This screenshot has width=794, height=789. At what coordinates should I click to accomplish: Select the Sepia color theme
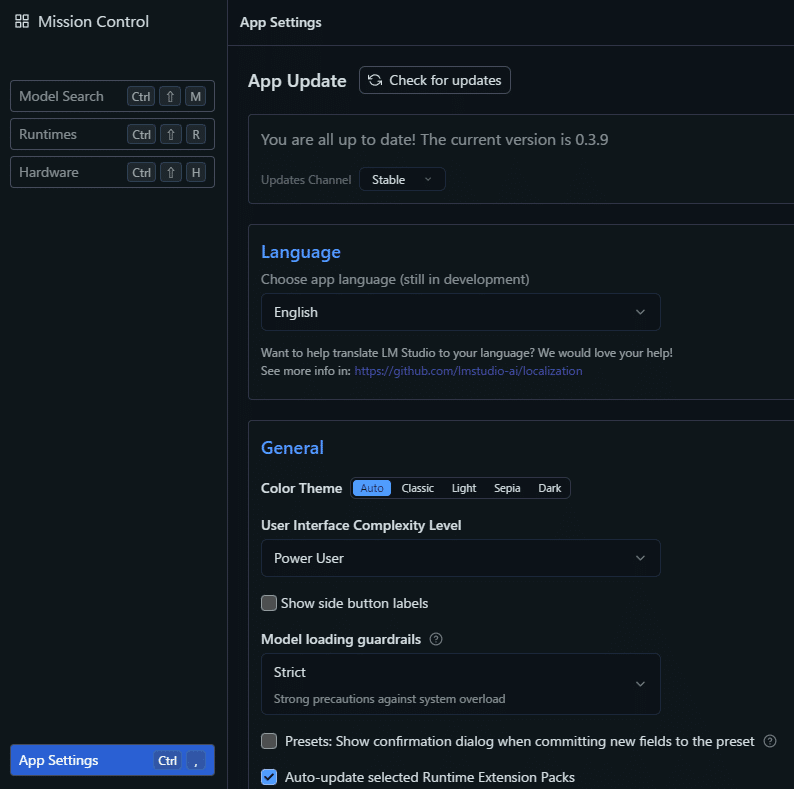pyautogui.click(x=507, y=488)
